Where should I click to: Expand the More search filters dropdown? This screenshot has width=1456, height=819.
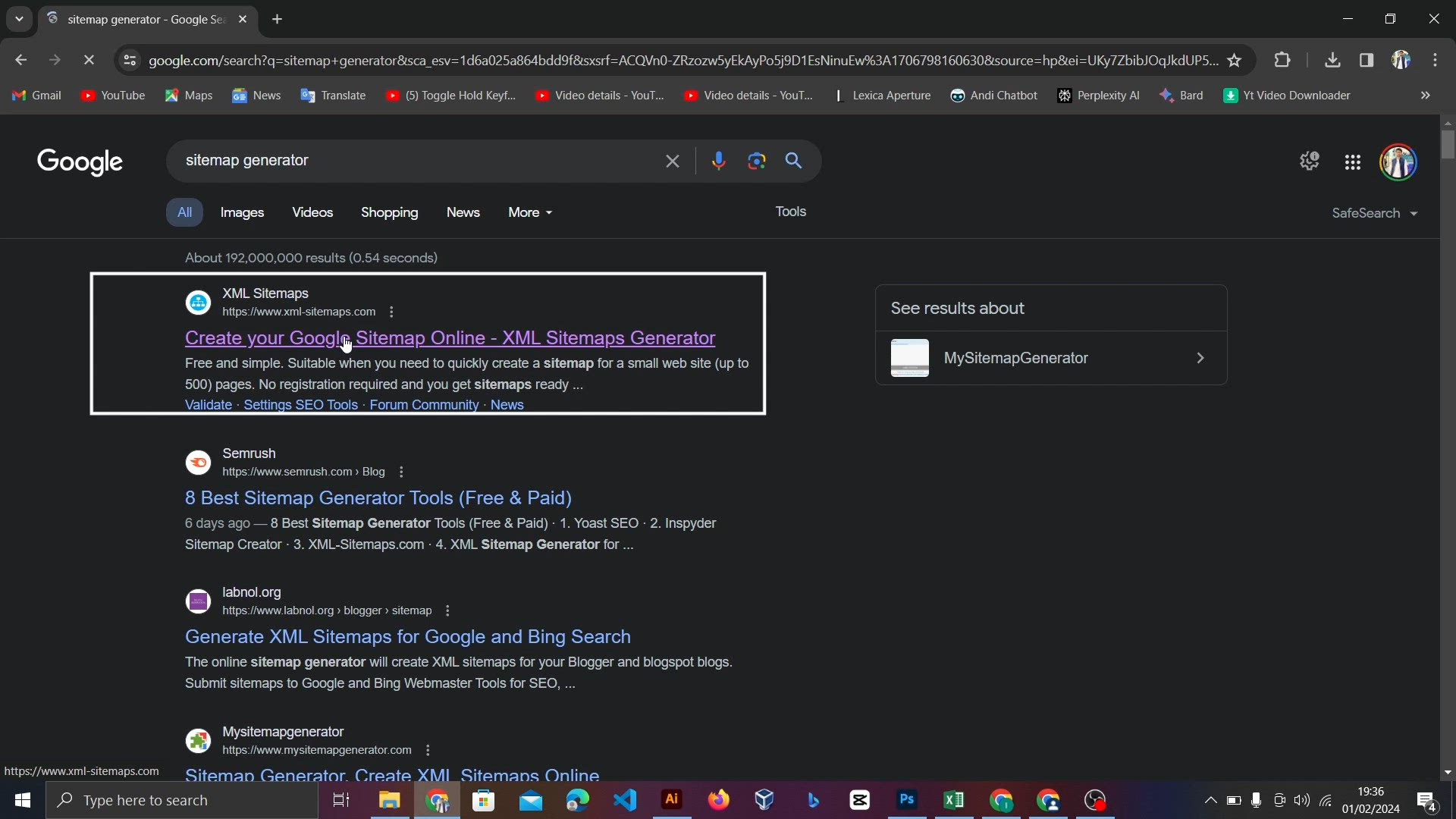[x=530, y=212]
